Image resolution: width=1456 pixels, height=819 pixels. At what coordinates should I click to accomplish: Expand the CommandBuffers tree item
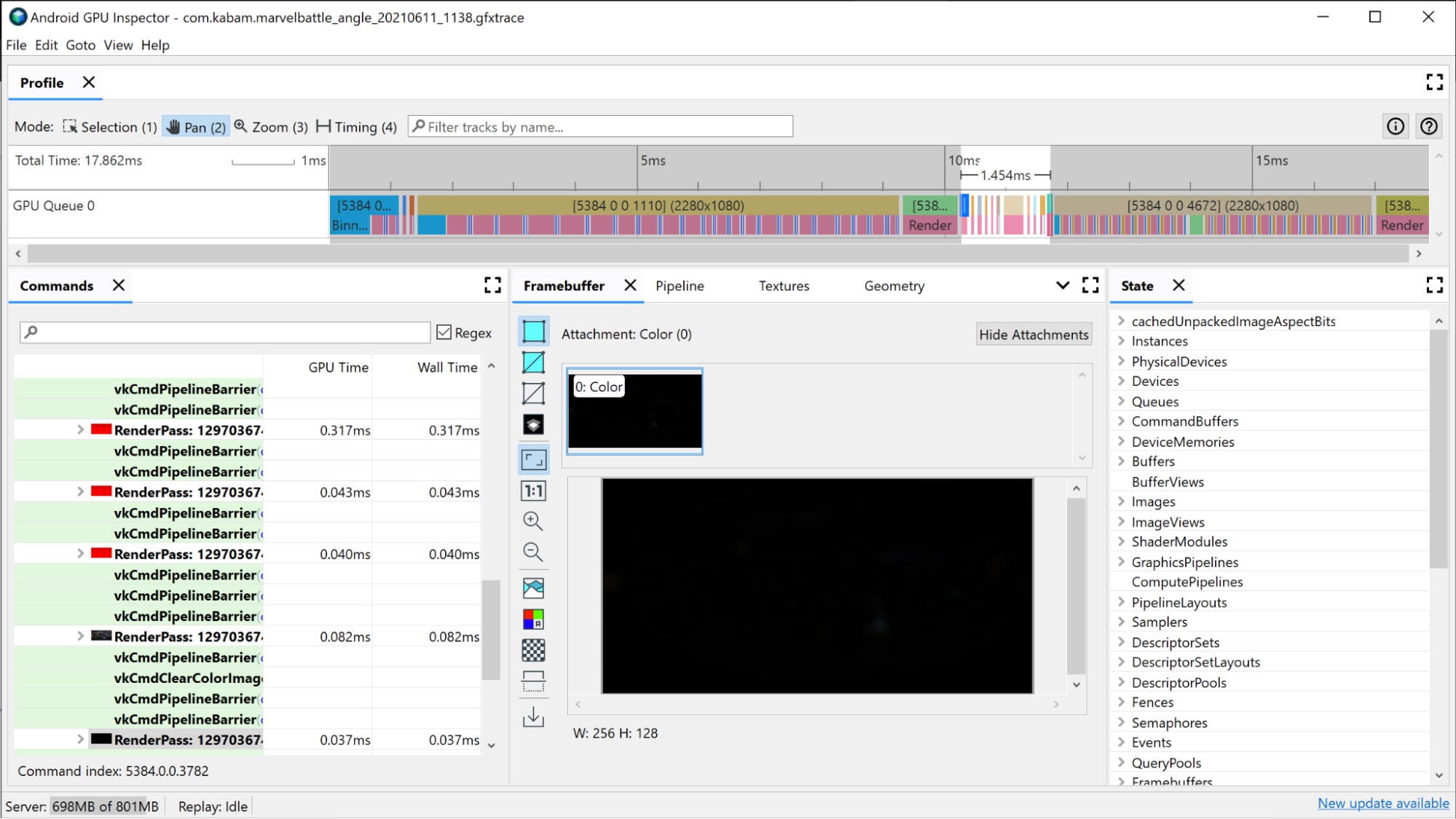1121,420
